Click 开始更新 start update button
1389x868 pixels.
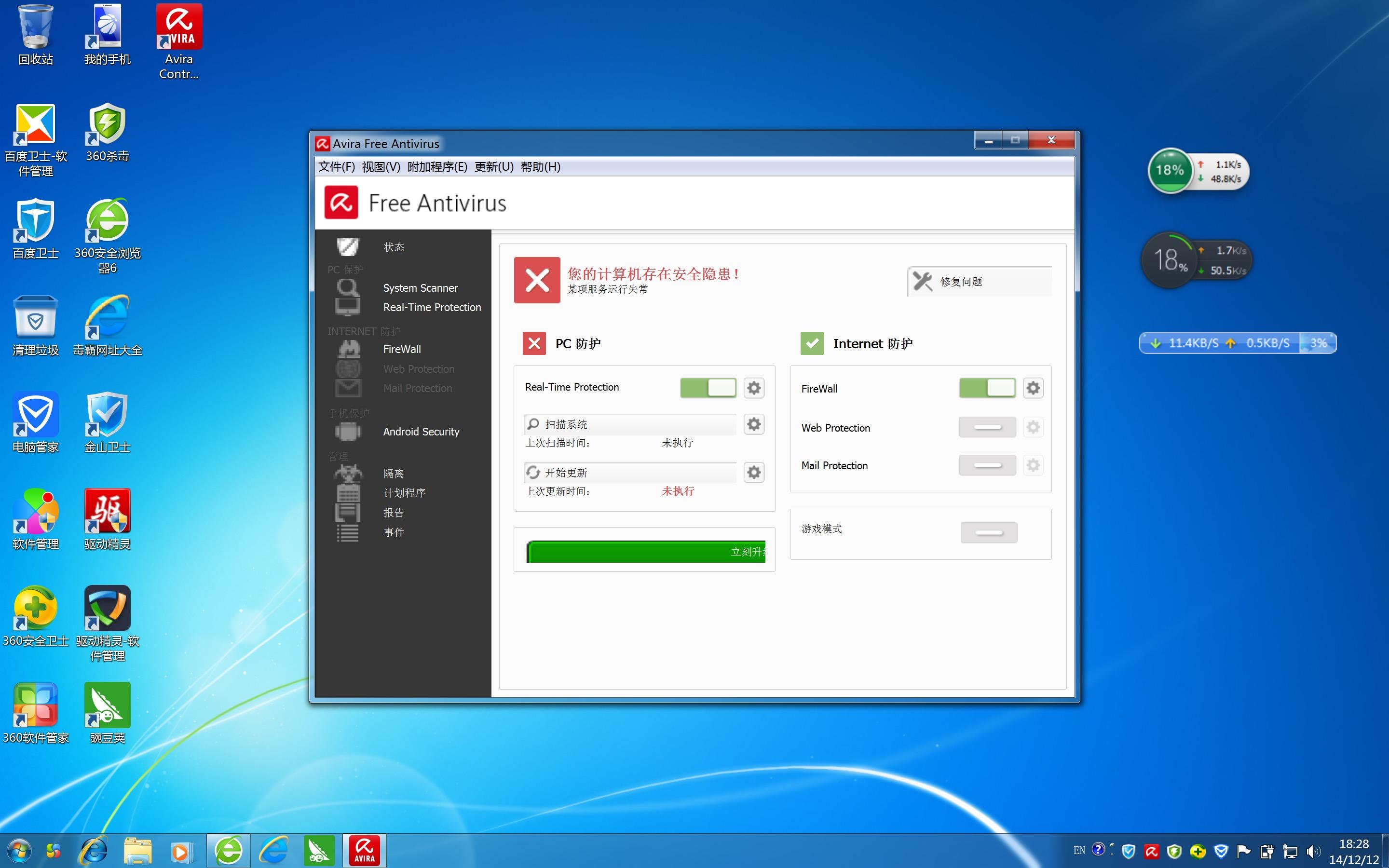[x=630, y=473]
